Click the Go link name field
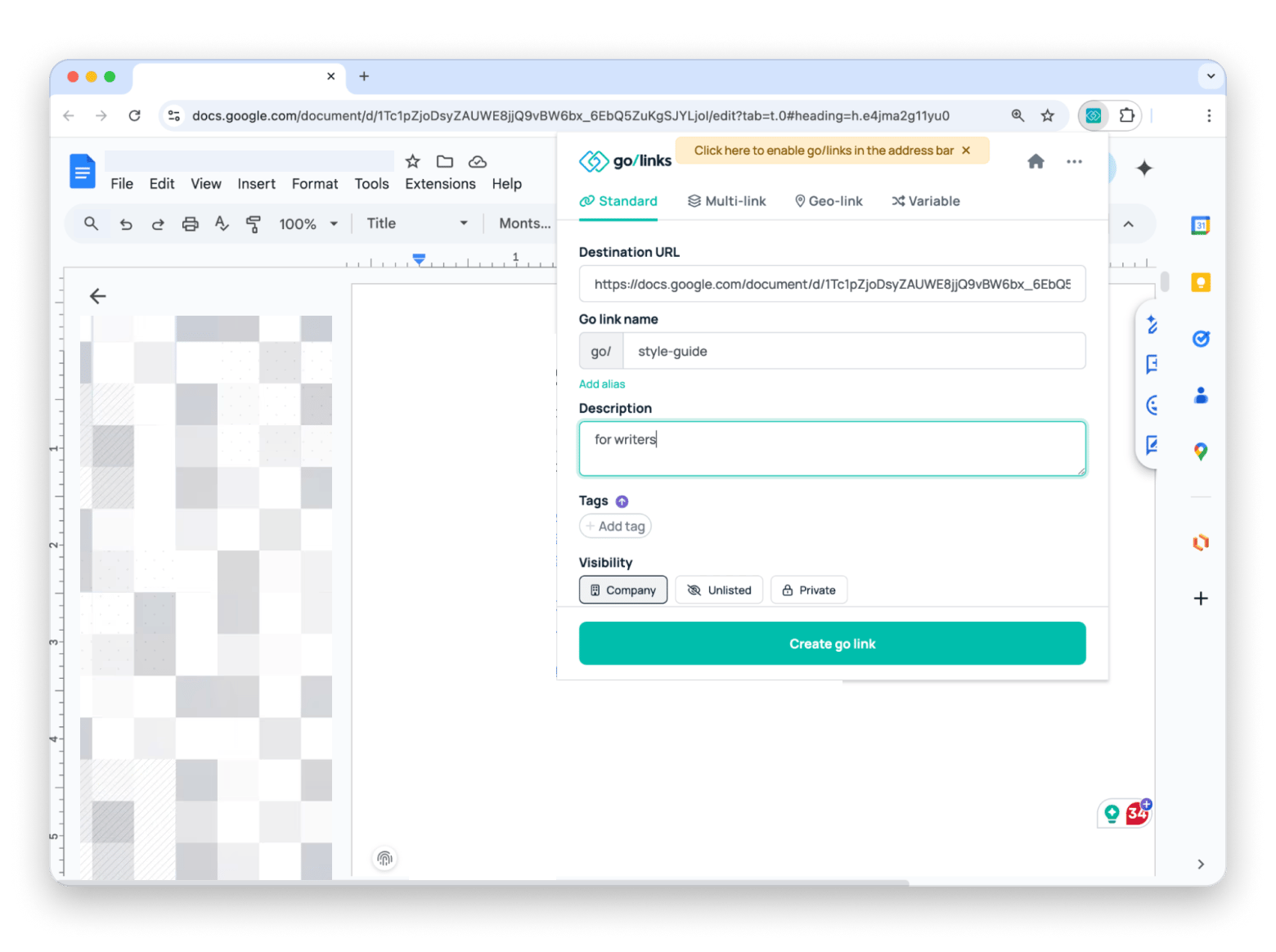 (x=854, y=351)
